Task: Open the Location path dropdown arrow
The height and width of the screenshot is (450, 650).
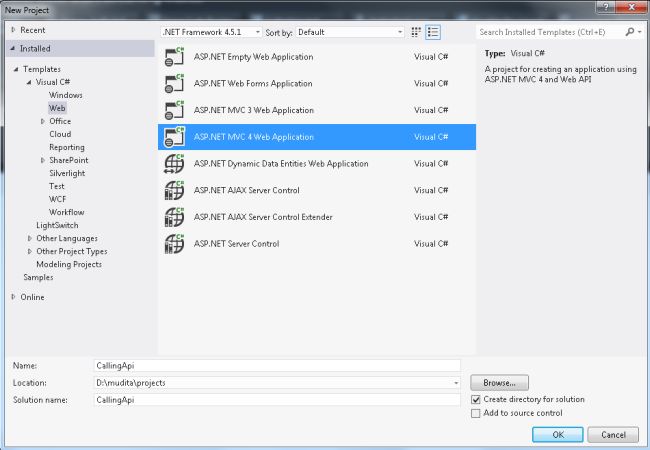Action: click(x=456, y=383)
